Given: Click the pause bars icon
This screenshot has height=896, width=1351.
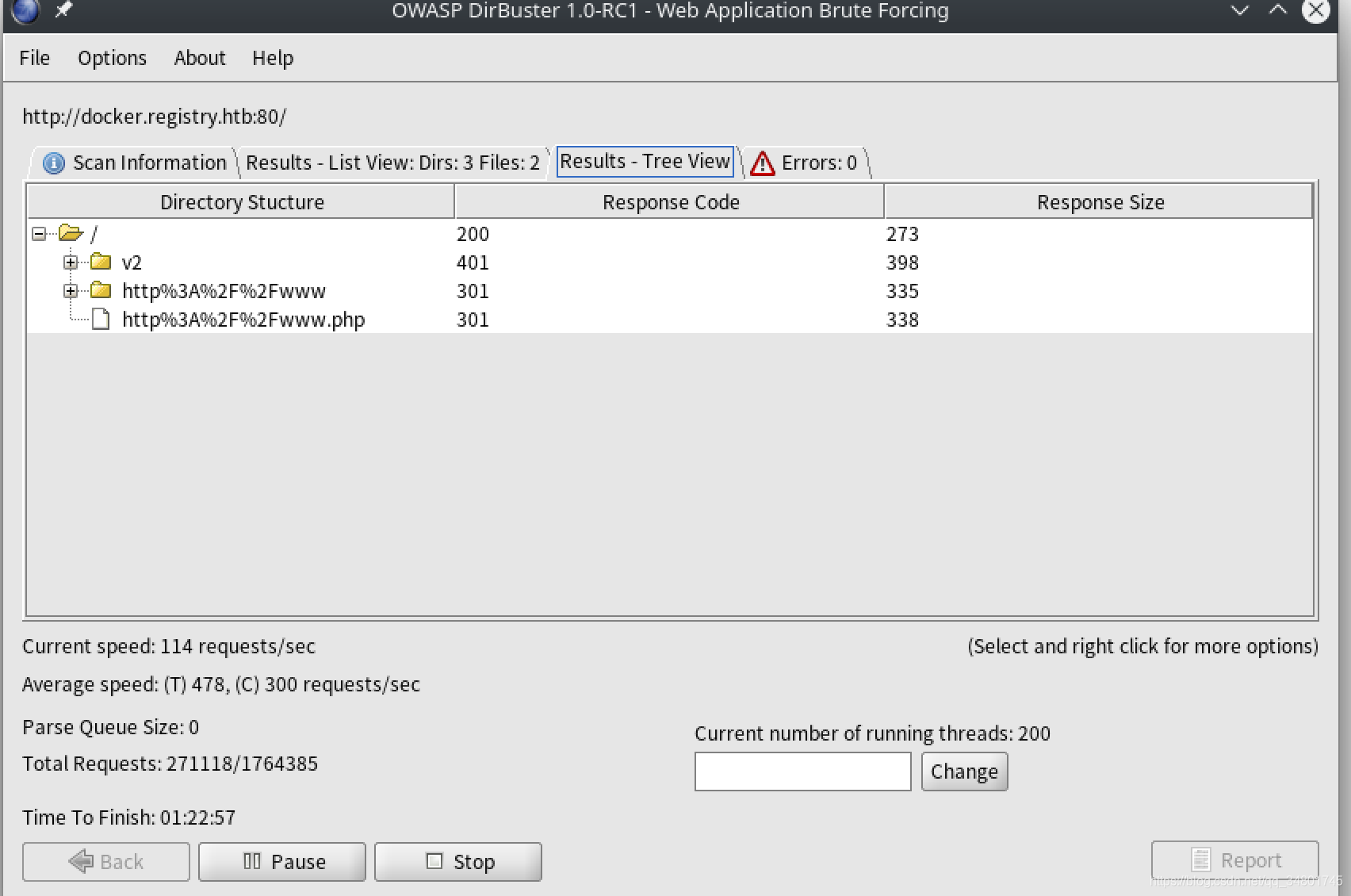Looking at the screenshot, I should point(252,861).
